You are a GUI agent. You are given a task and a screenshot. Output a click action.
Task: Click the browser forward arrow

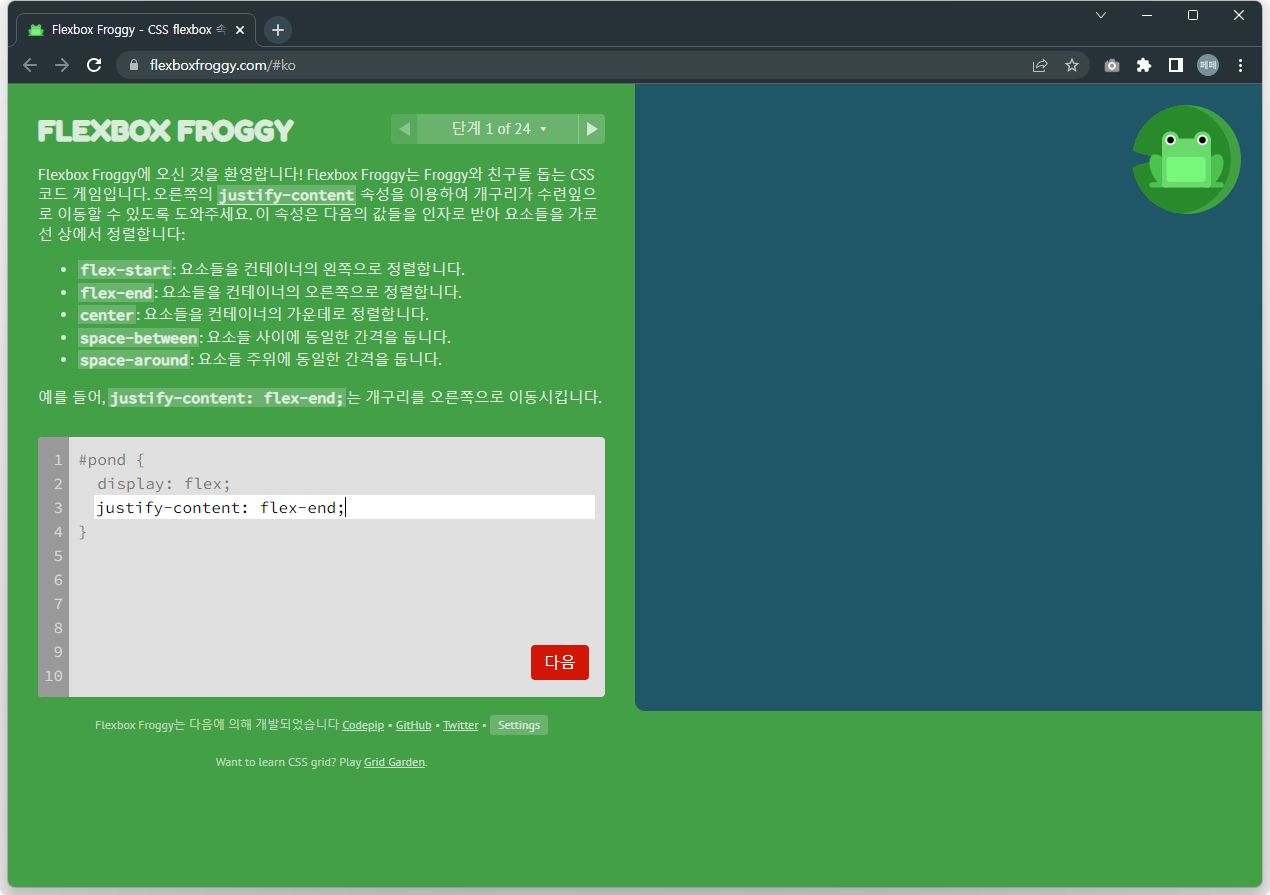[62, 65]
